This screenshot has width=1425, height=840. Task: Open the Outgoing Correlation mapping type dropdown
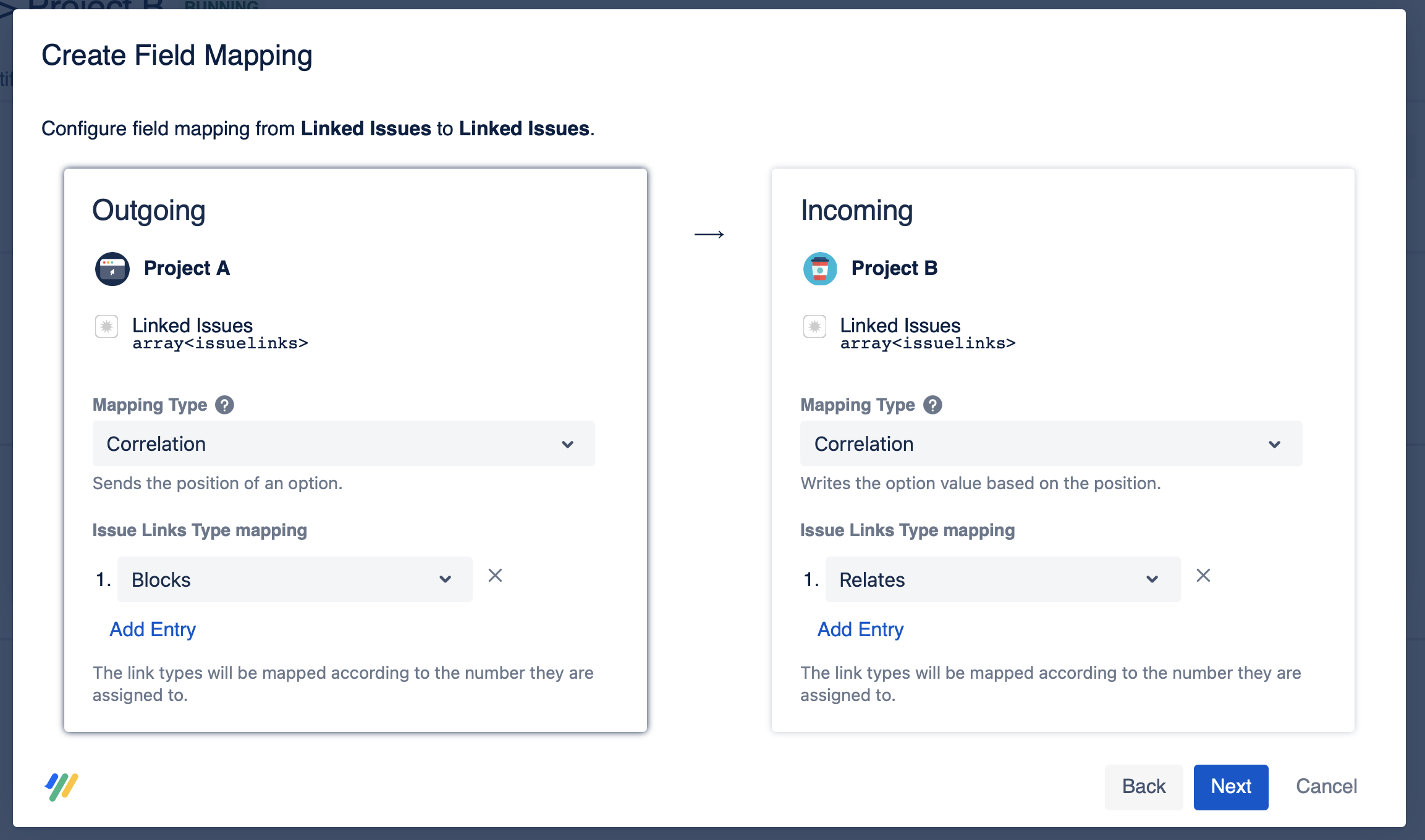(x=344, y=444)
